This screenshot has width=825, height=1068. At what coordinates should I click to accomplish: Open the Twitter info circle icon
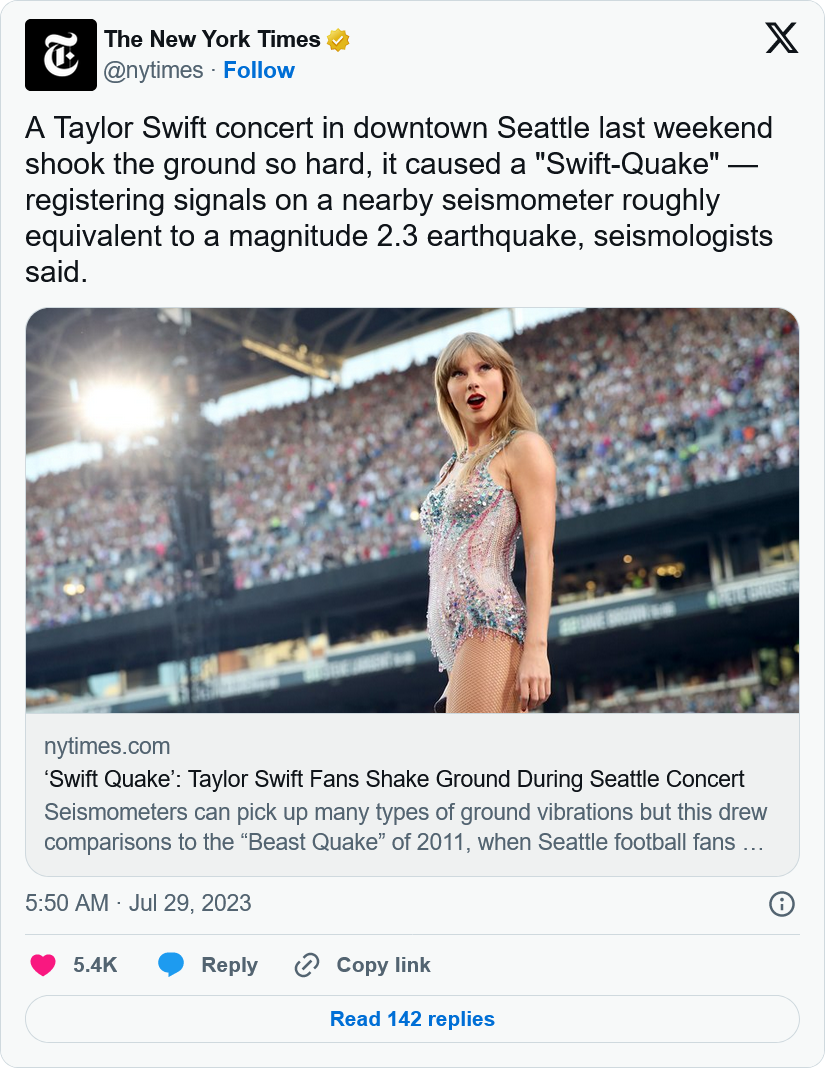point(781,904)
